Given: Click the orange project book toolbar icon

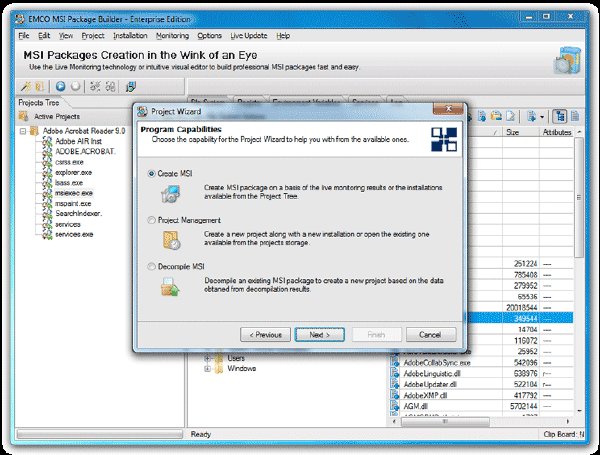Looking at the screenshot, I should 39,87.
